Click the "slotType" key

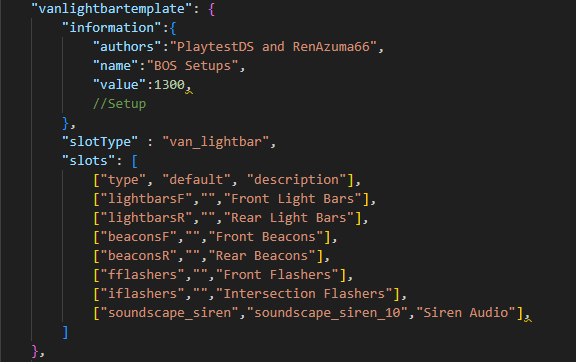coord(100,142)
